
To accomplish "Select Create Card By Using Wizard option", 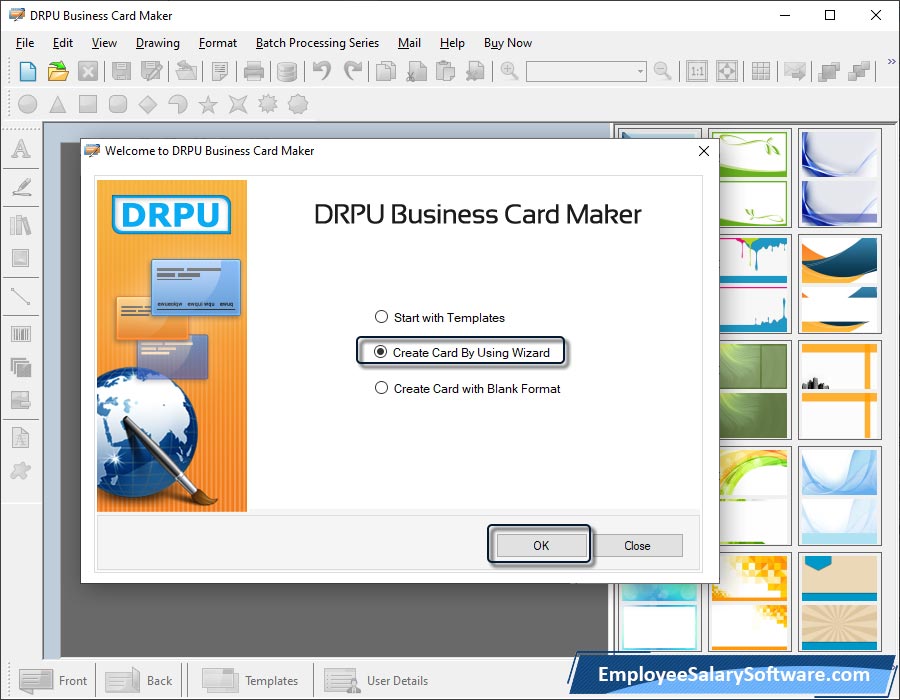I will pyautogui.click(x=462, y=352).
